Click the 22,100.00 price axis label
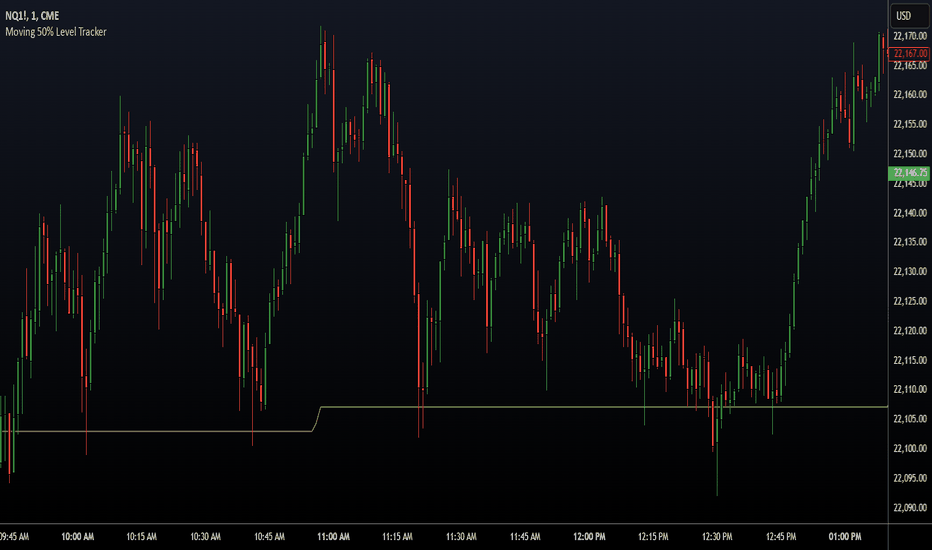 910,448
